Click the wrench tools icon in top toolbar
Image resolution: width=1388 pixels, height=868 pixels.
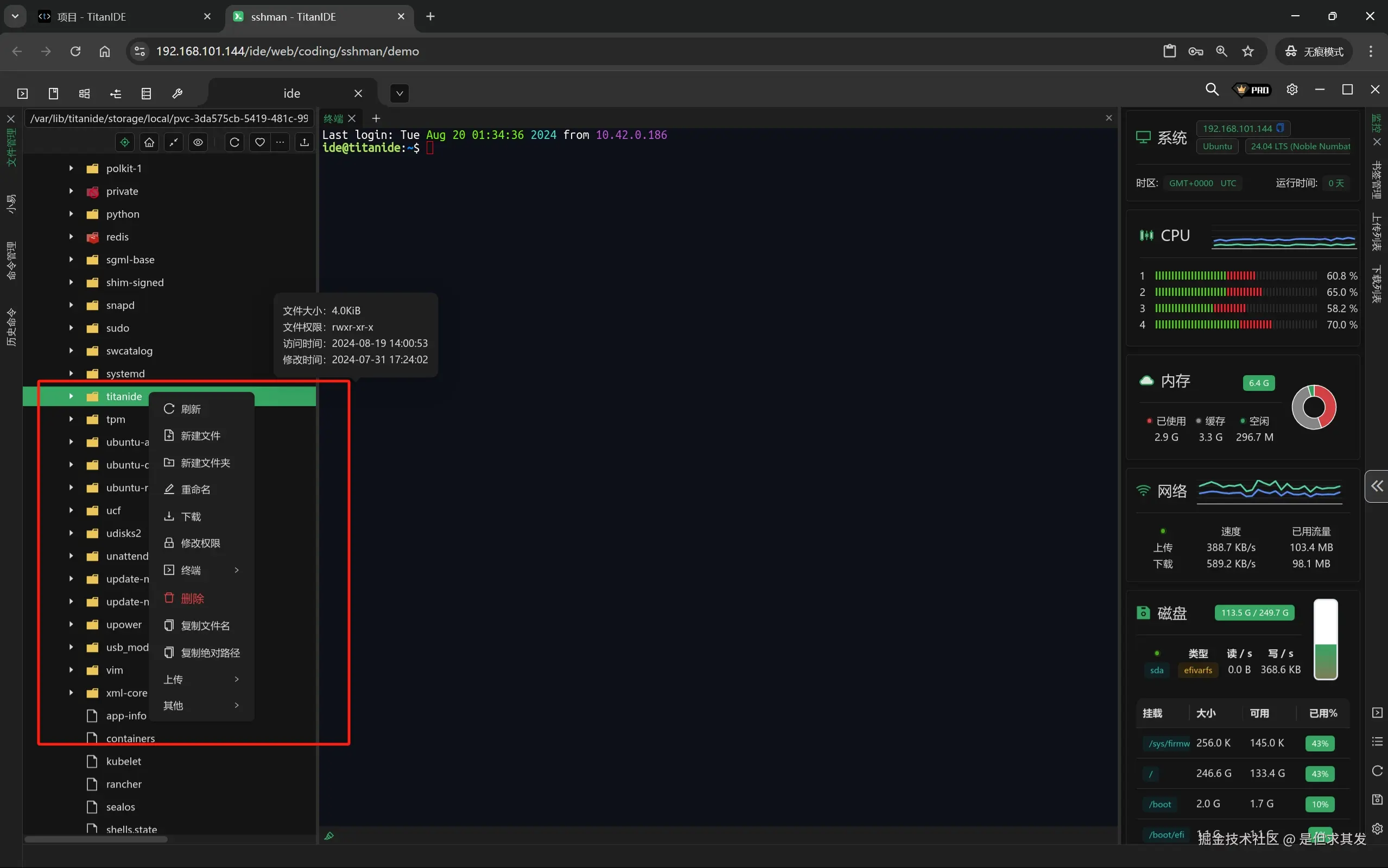click(x=178, y=93)
